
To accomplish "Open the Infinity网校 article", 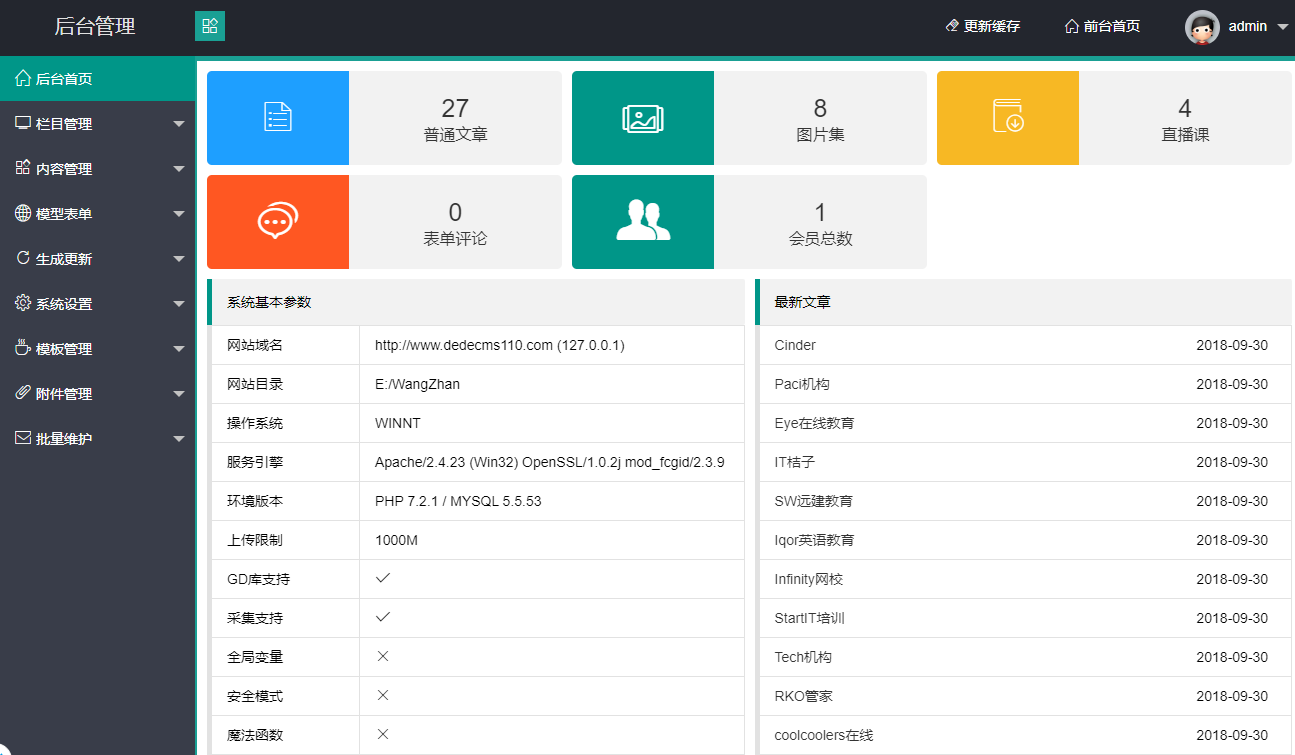I will click(808, 579).
